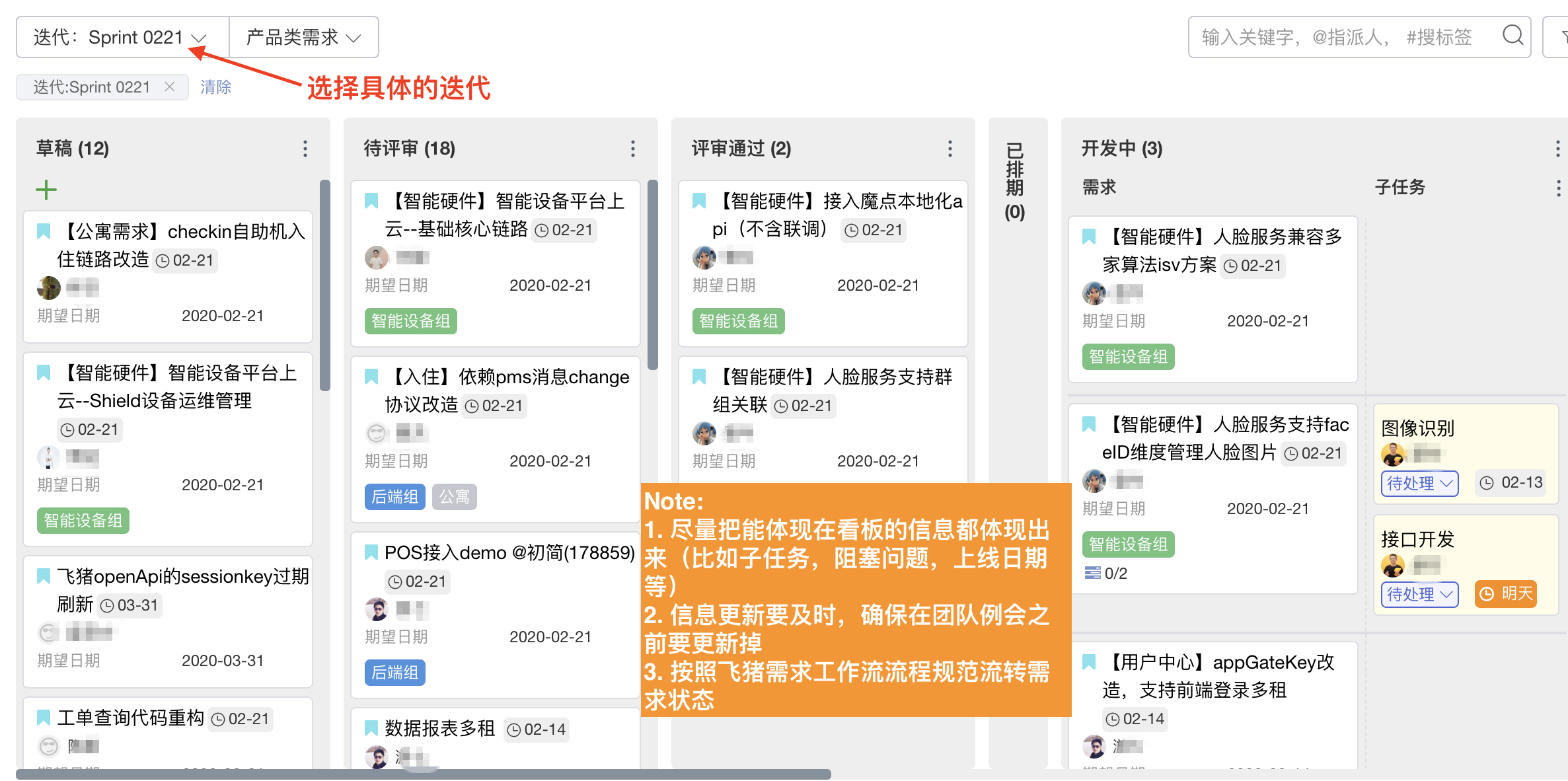
Task: Click due date 02-14 on 数据报表多租 card
Action: pyautogui.click(x=537, y=729)
